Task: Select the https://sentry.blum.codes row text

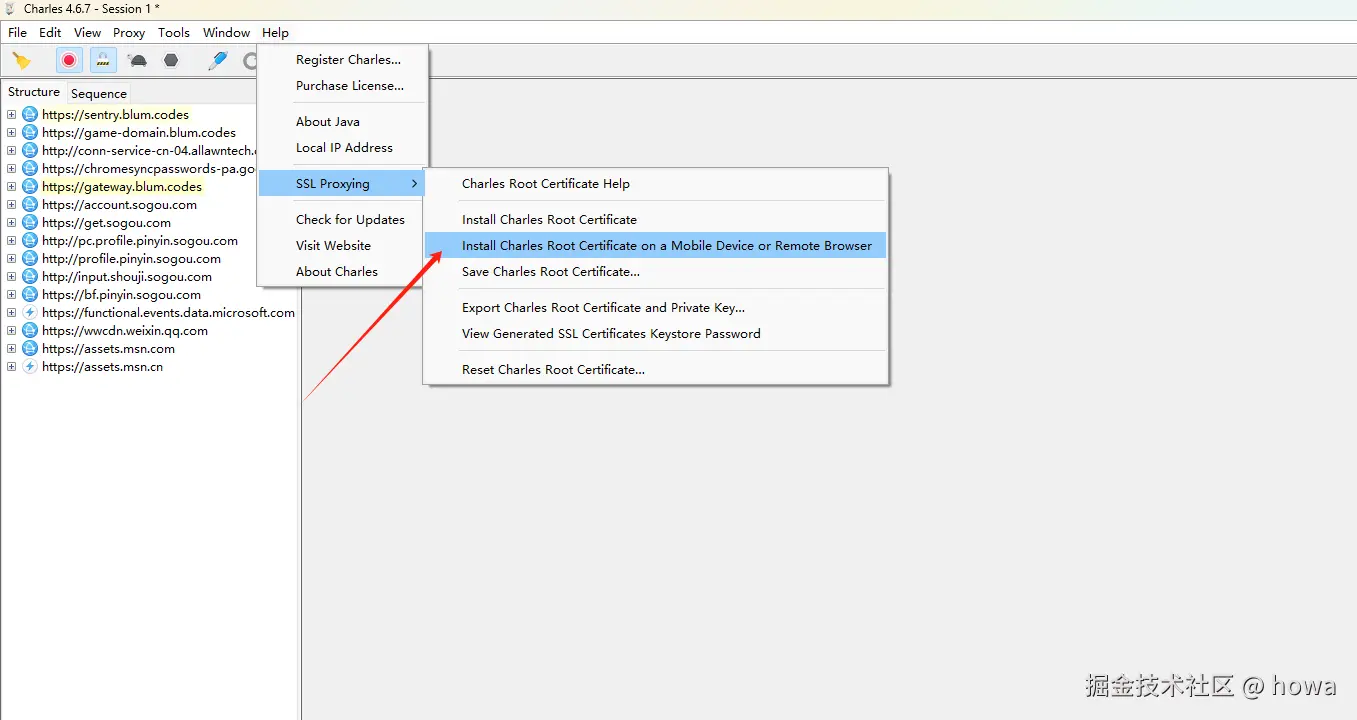Action: tap(115, 115)
